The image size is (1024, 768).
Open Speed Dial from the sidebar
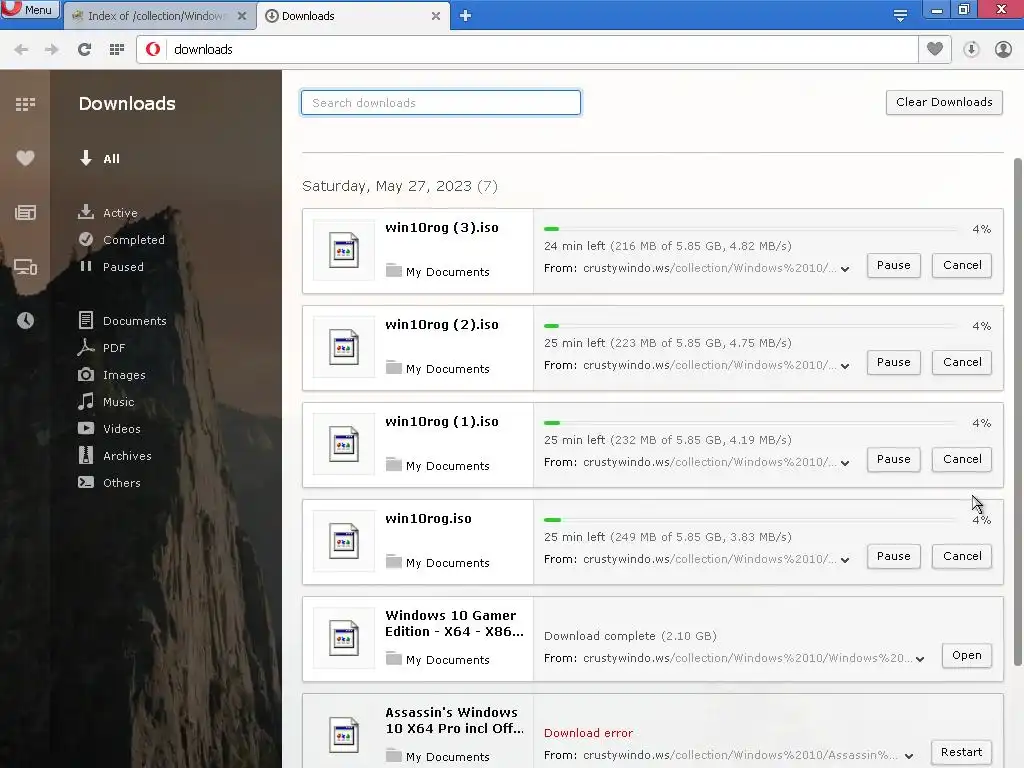[x=25, y=104]
